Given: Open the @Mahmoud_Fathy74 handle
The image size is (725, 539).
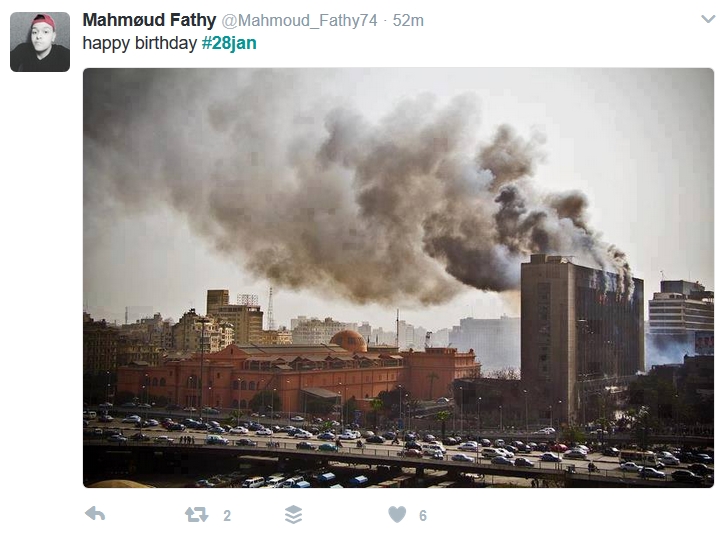Looking at the screenshot, I should coord(299,21).
